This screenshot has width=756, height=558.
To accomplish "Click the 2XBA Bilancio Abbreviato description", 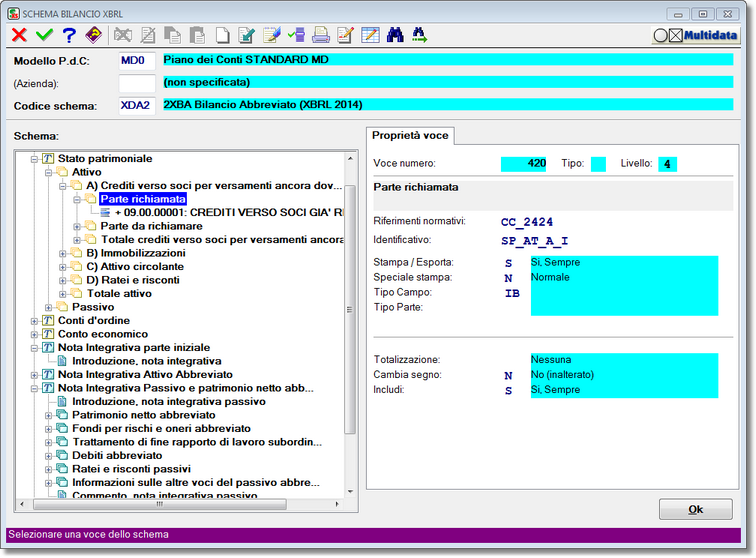I will click(448, 105).
